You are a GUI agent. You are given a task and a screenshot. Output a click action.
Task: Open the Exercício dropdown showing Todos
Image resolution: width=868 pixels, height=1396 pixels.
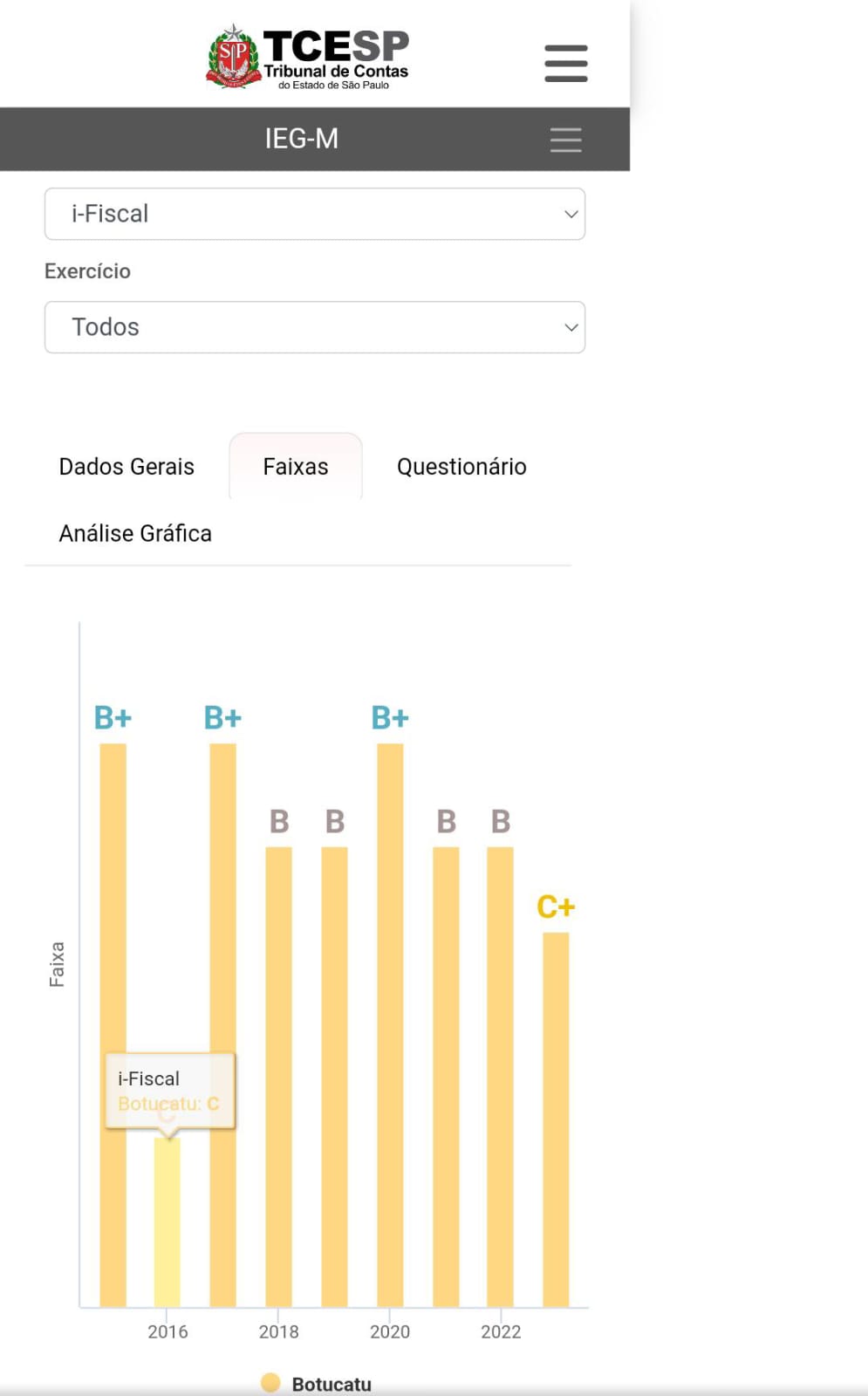314,327
